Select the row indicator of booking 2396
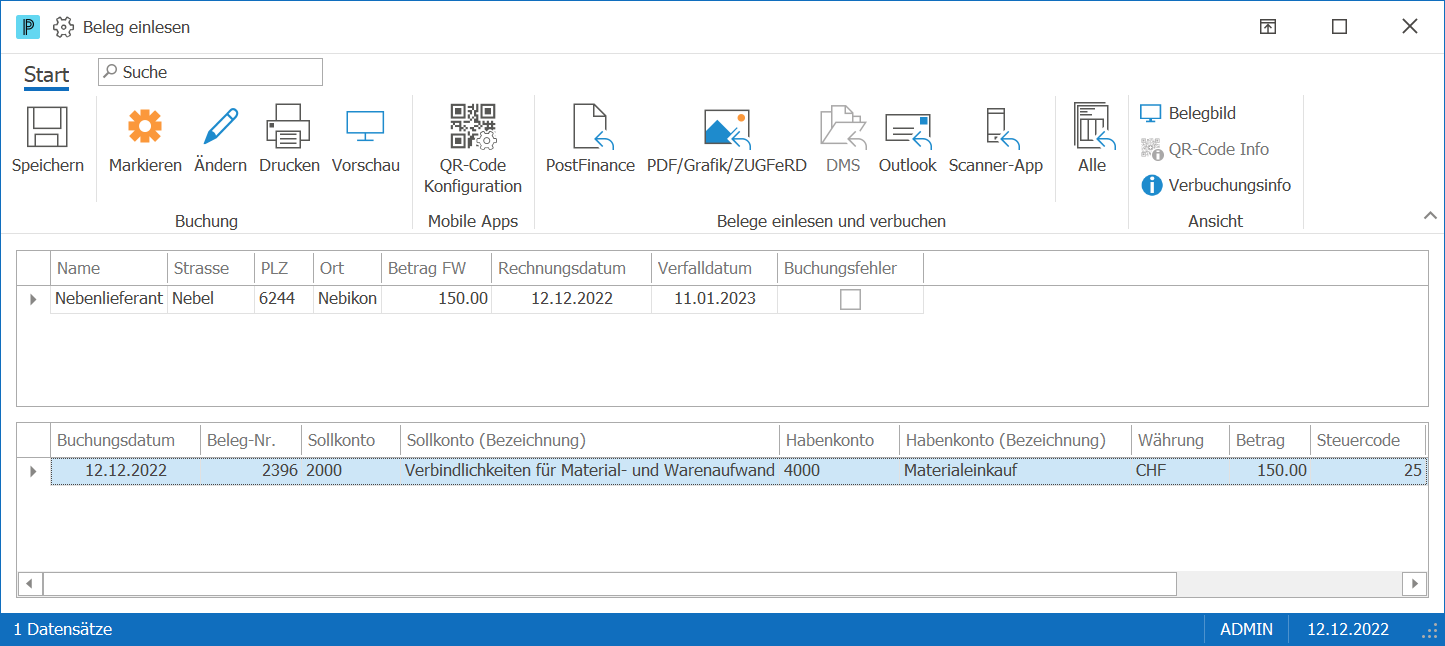 pos(34,471)
